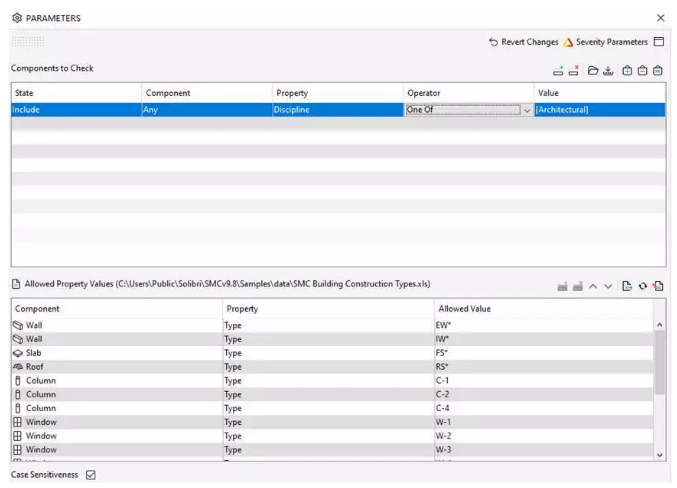Screen dimensions: 677x488
Task: Select the Window row with value W-3
Action: 332,450
